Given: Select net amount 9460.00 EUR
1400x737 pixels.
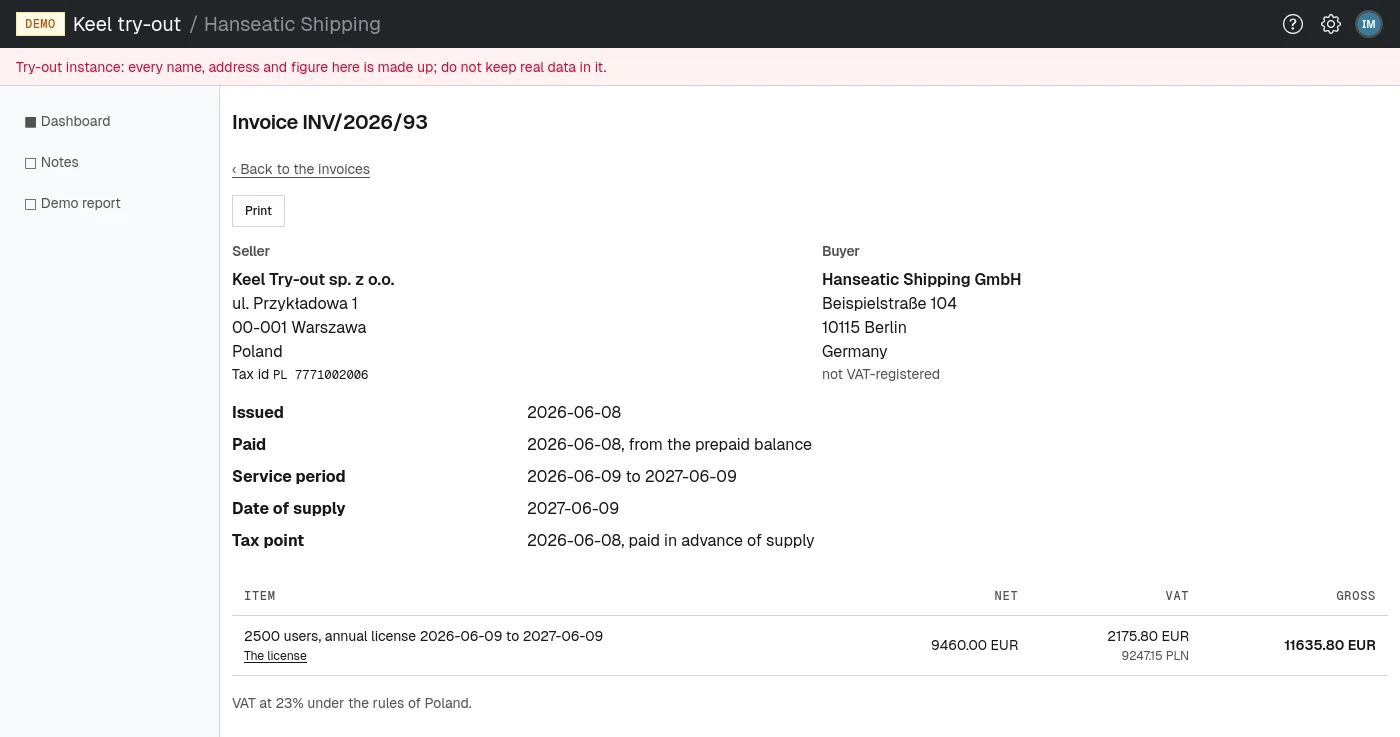Looking at the screenshot, I should [x=974, y=645].
